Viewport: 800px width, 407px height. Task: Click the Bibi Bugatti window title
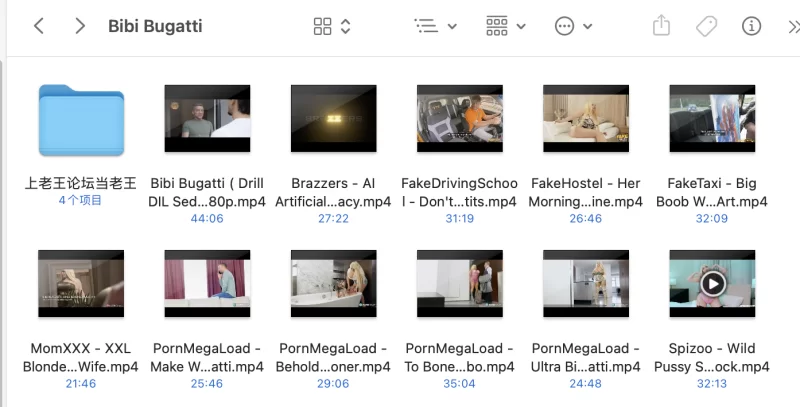[155, 26]
